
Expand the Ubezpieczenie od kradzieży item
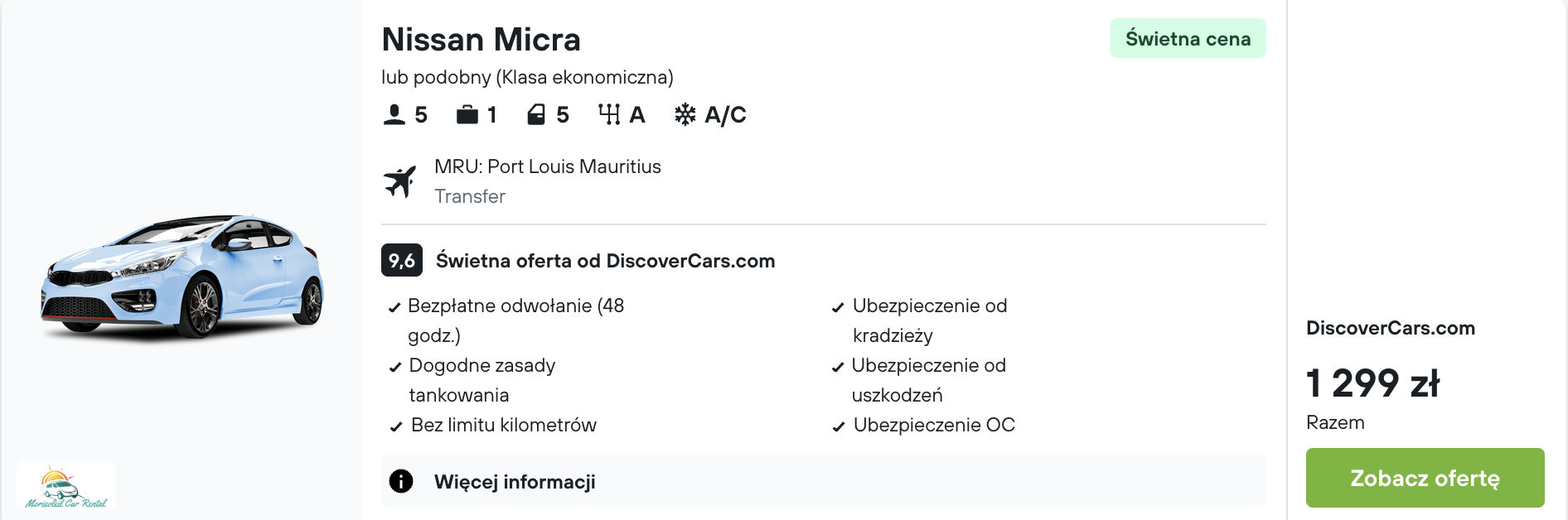pyautogui.click(x=929, y=320)
